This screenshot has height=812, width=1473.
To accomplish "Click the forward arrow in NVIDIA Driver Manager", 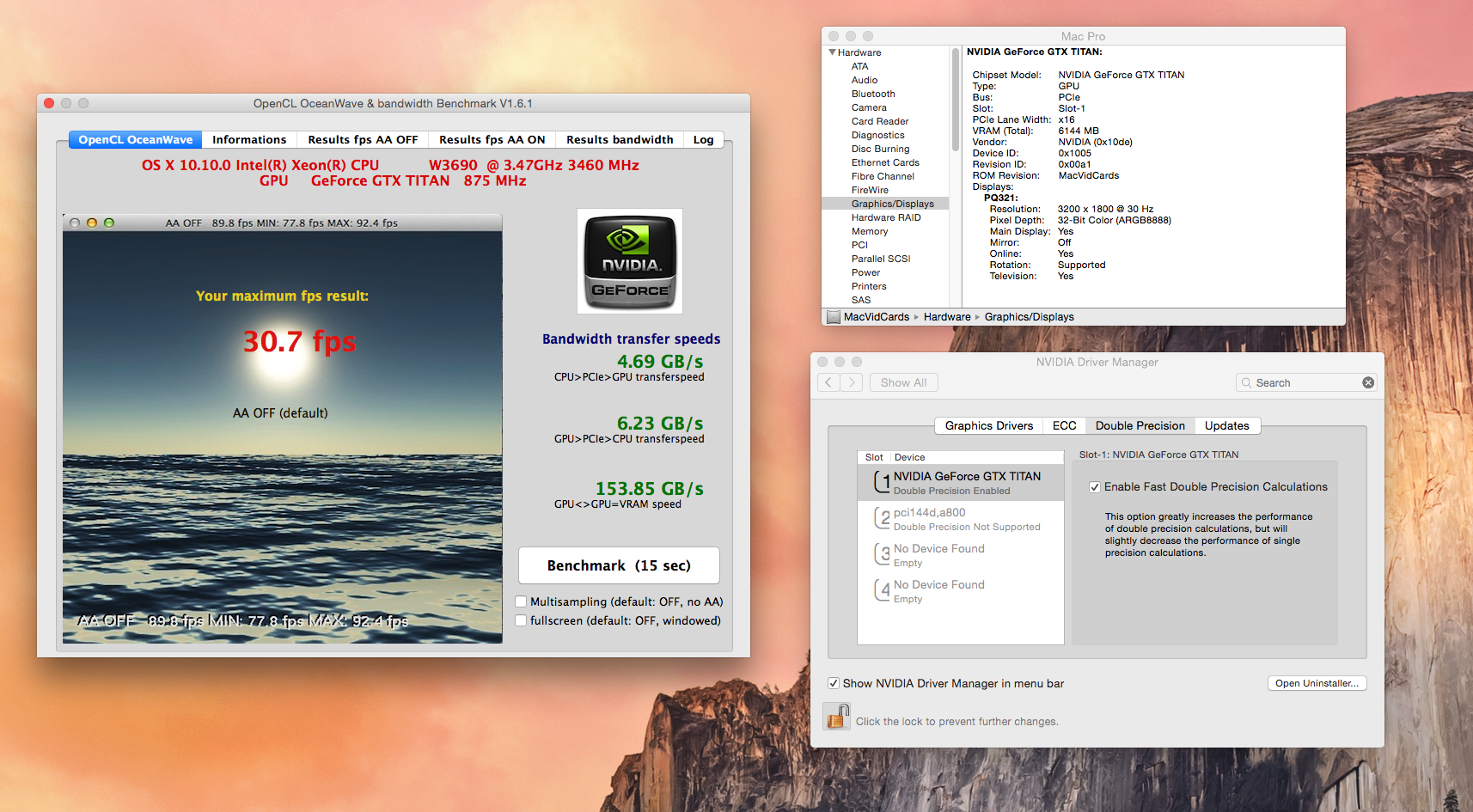I will pyautogui.click(x=851, y=382).
